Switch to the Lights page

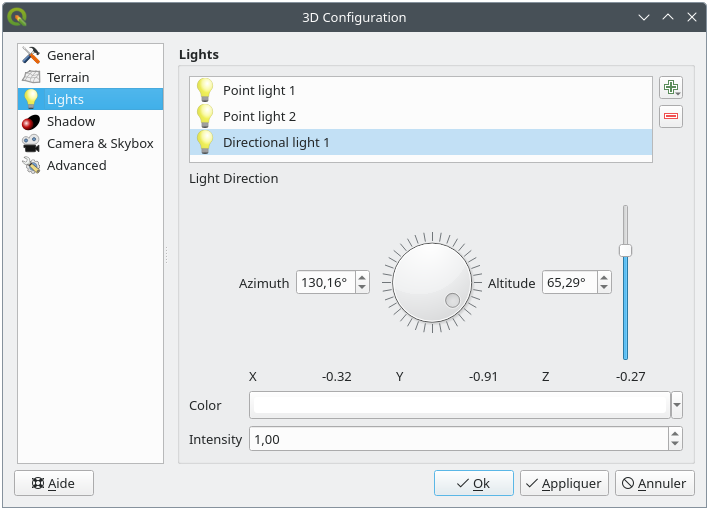pyautogui.click(x=90, y=99)
